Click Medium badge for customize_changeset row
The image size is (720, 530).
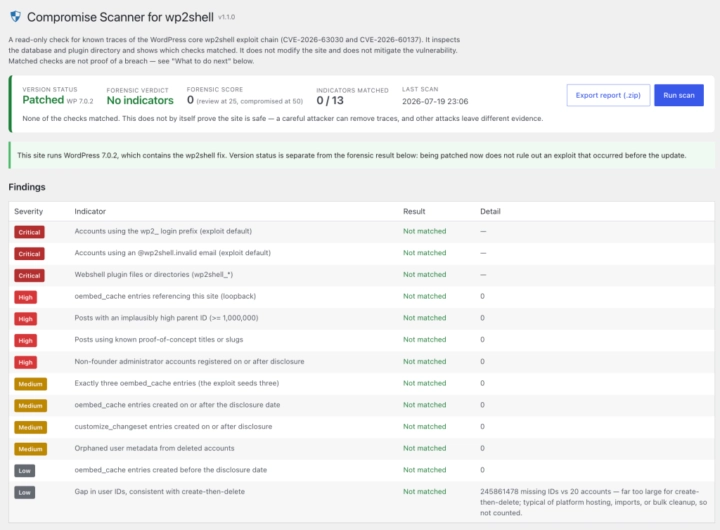tap(30, 427)
